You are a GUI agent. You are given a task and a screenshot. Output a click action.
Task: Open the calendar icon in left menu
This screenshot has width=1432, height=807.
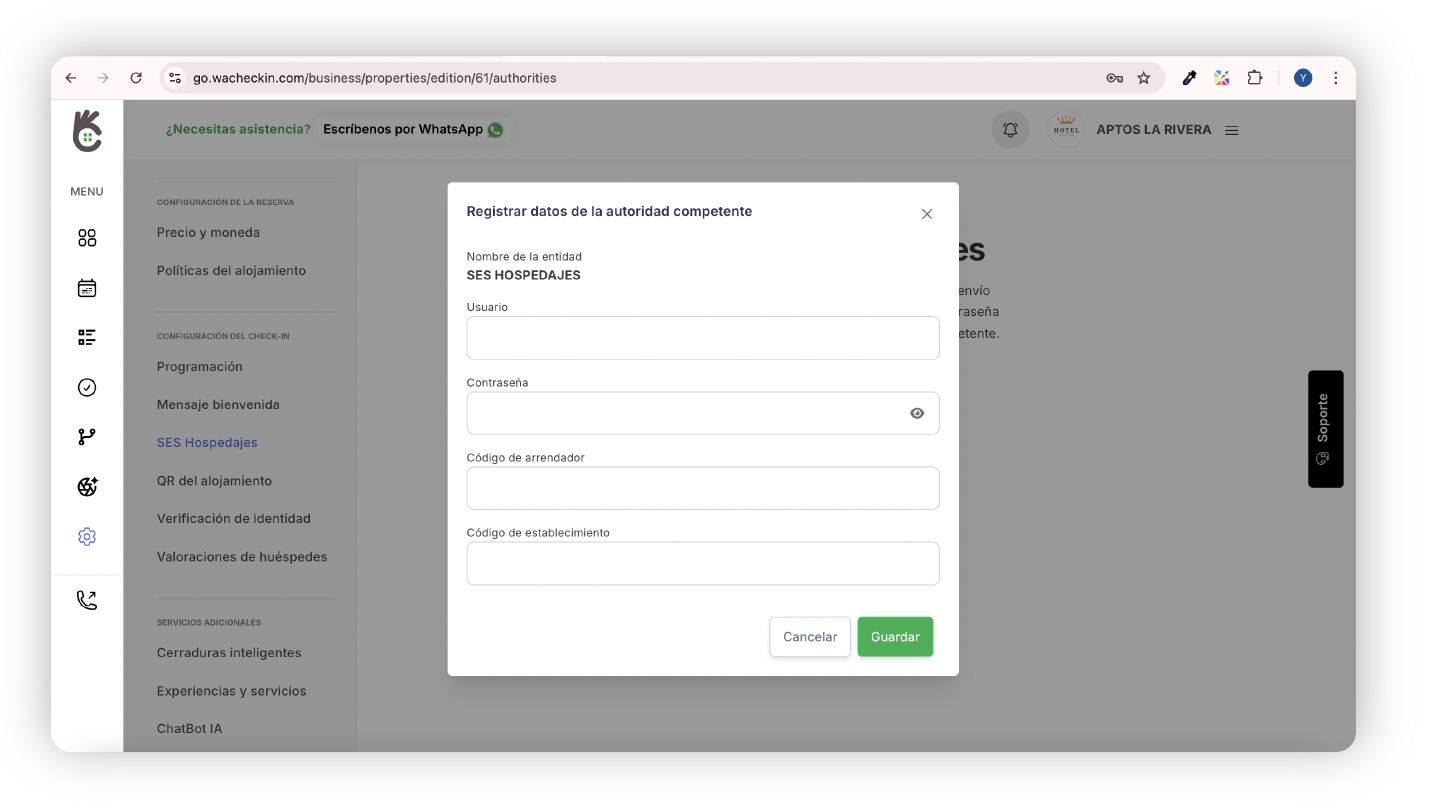(x=87, y=288)
